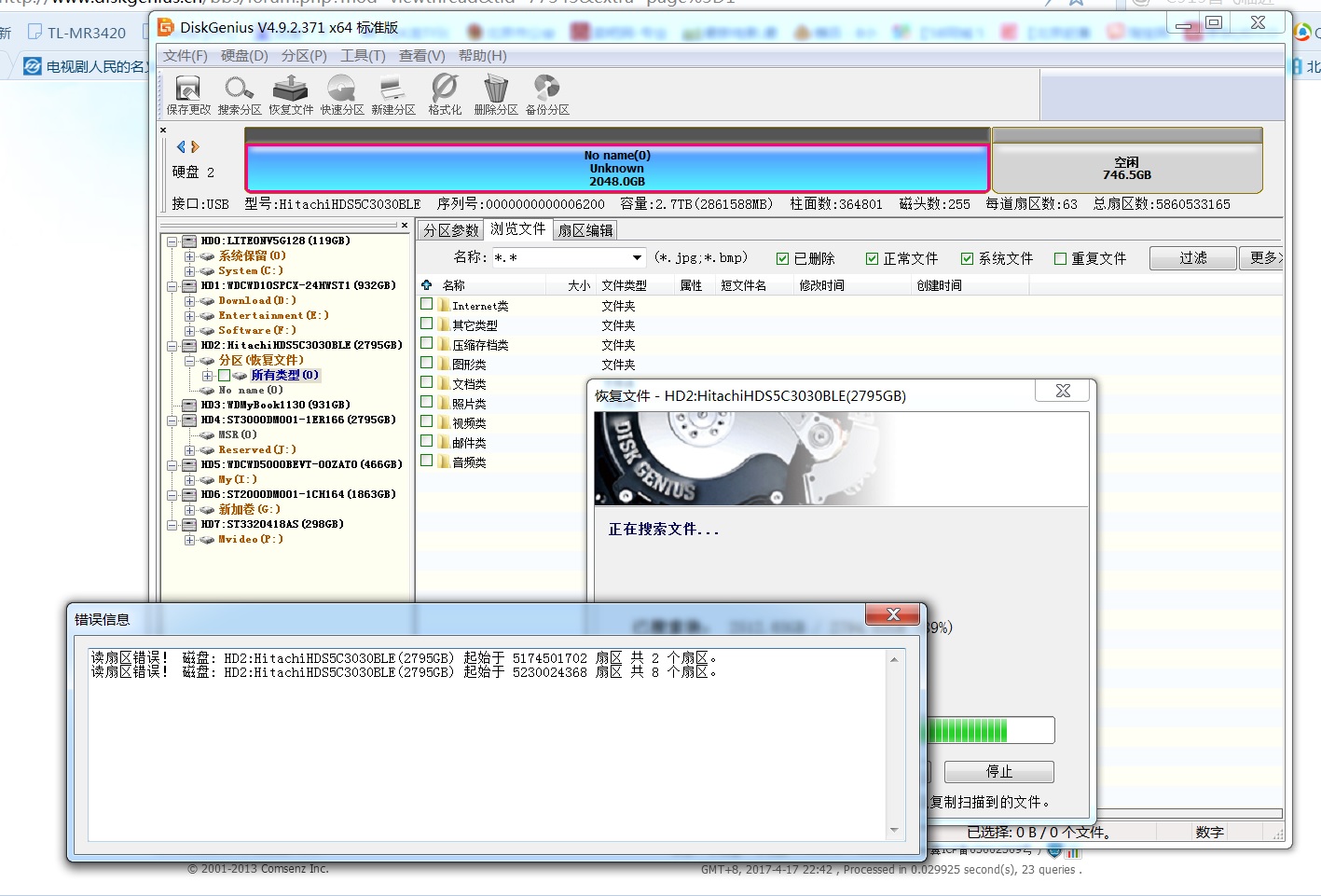This screenshot has height=896, width=1321.
Task: Collapse the HD1 WDCWD10SPCX tree node
Action: point(172,286)
